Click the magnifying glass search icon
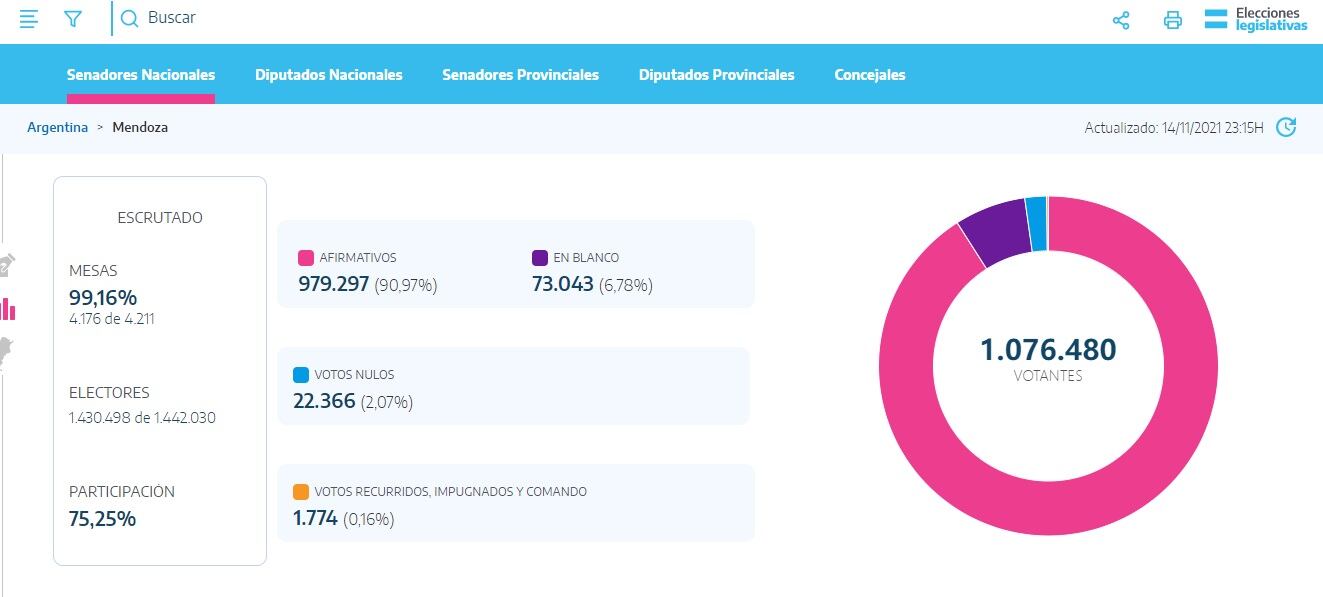 (x=130, y=18)
